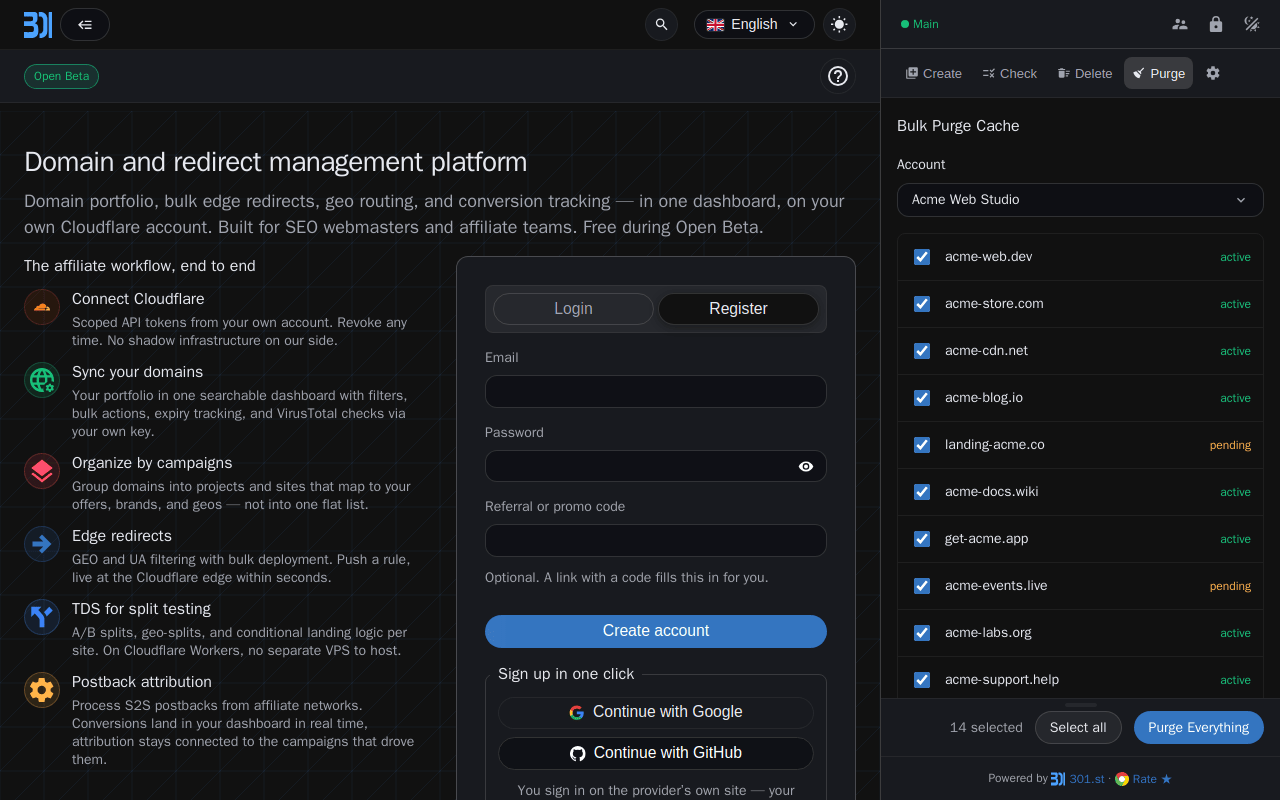
Task: Click the Rate link with star
Action: click(x=1143, y=779)
